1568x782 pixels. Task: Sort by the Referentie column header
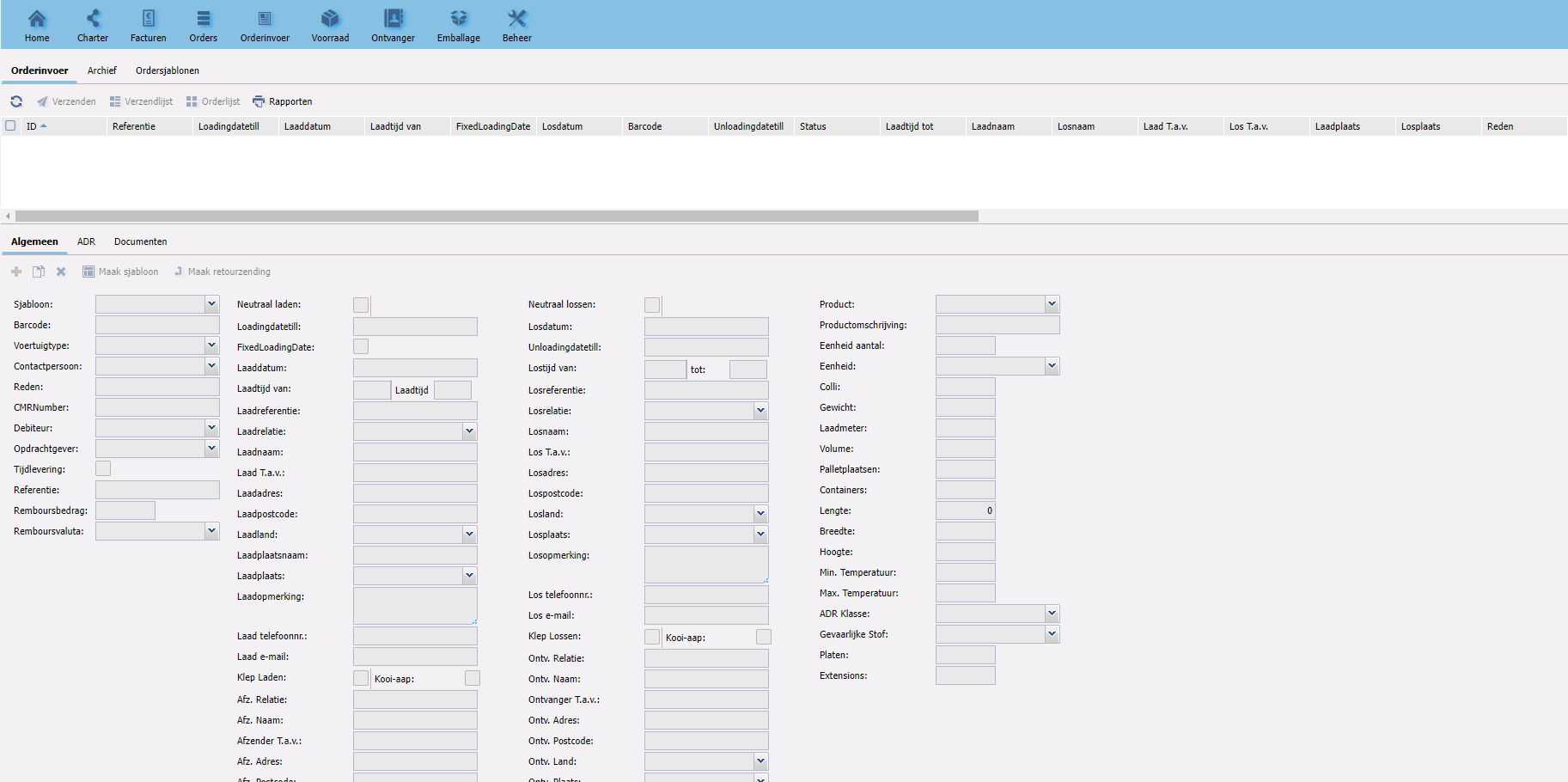click(149, 126)
